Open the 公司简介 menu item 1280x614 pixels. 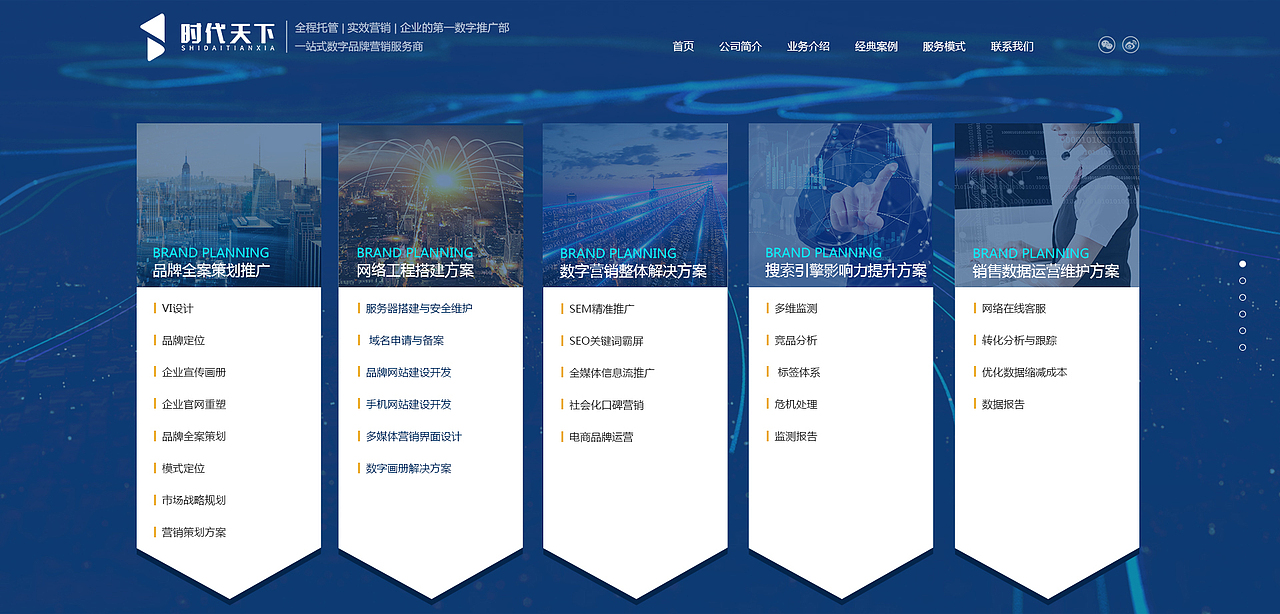(x=740, y=46)
